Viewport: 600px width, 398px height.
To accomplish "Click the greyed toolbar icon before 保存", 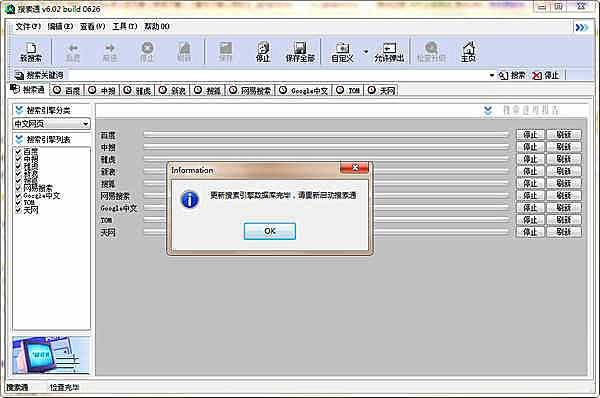I will pyautogui.click(x=184, y=52).
